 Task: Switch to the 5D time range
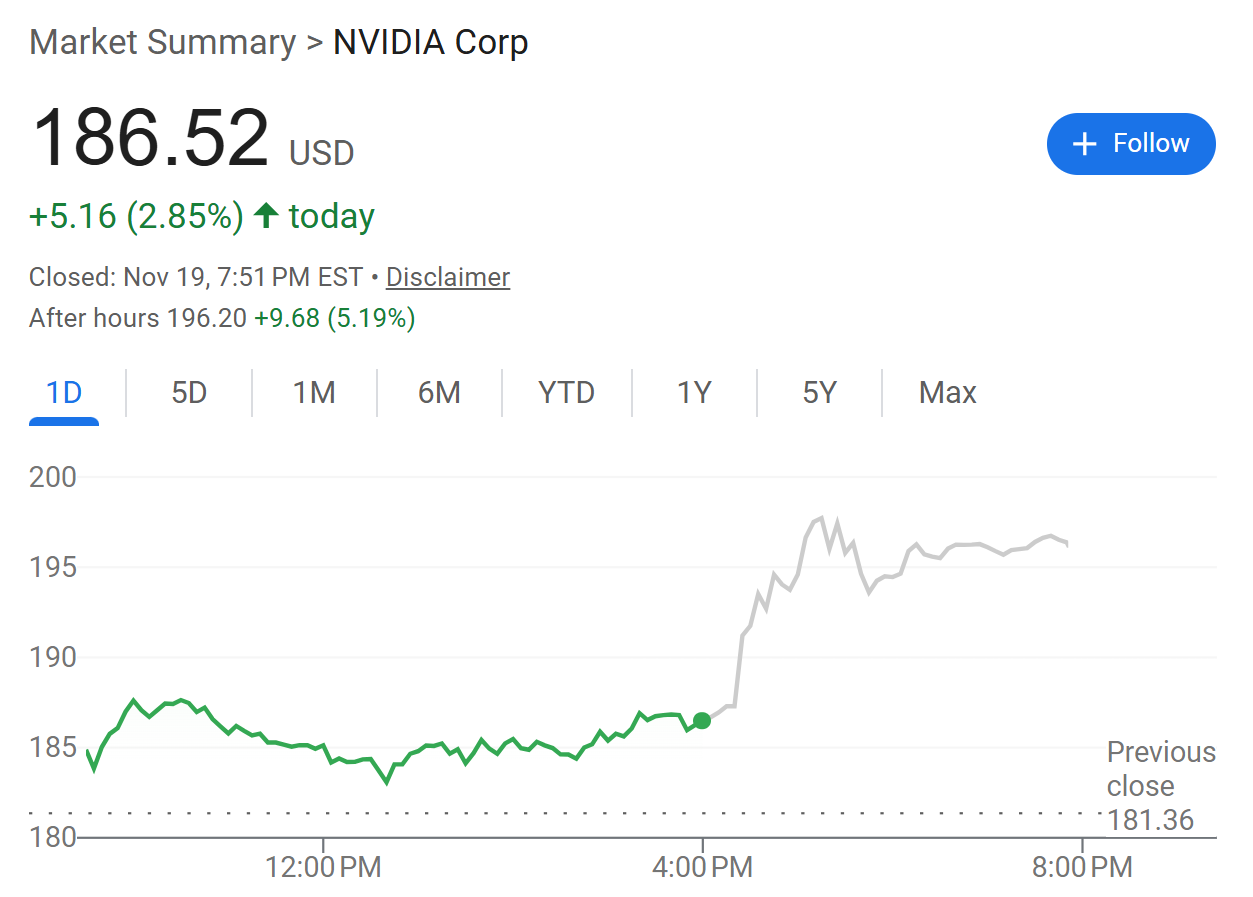click(188, 393)
